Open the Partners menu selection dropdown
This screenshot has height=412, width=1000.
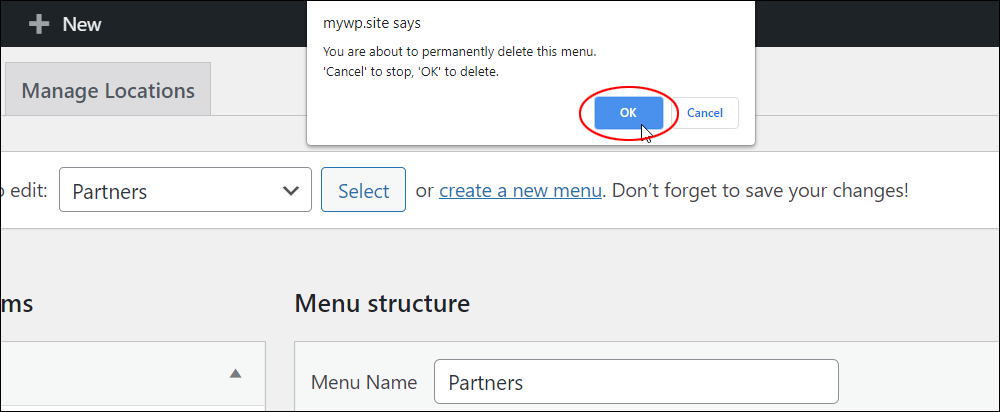coord(184,190)
